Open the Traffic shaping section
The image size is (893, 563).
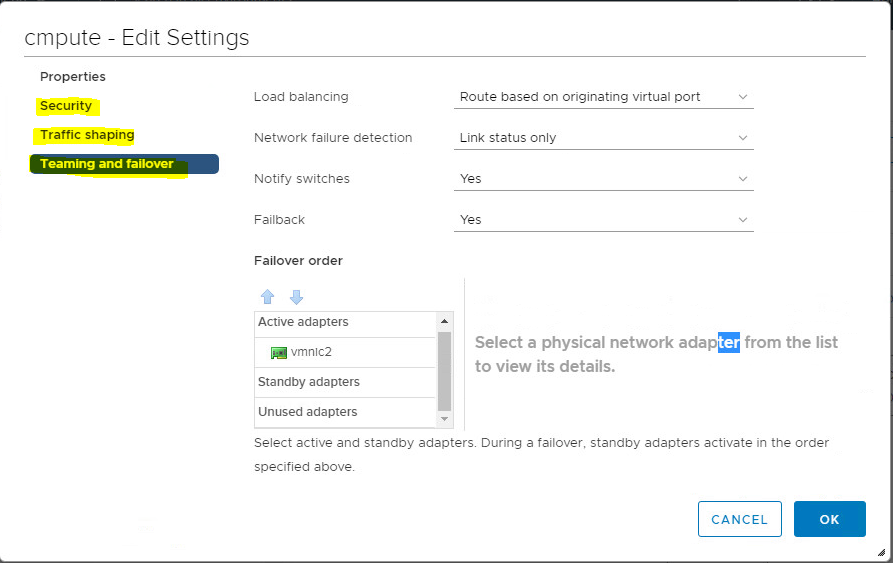tap(87, 135)
